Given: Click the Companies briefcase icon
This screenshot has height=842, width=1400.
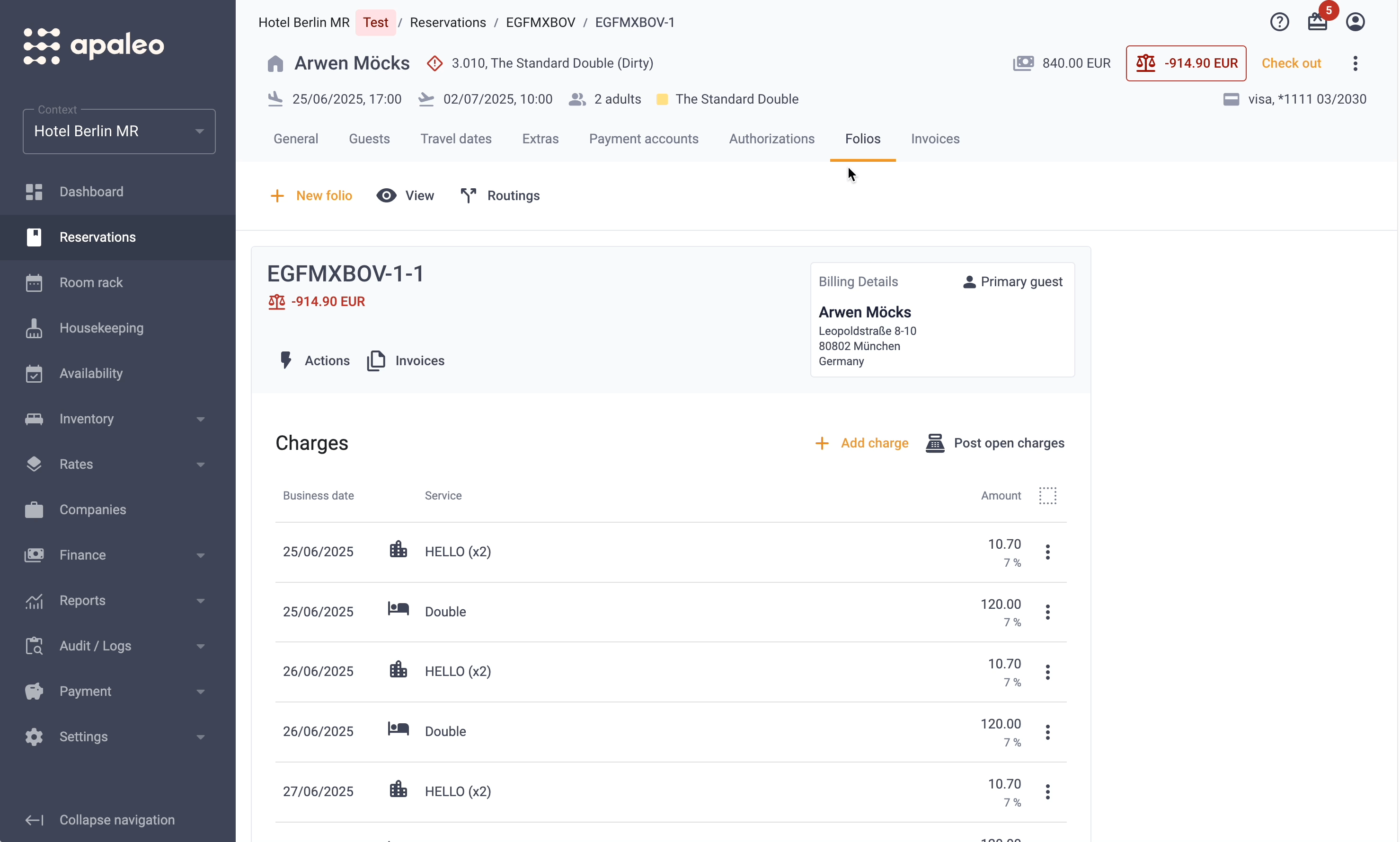Looking at the screenshot, I should coord(34,509).
